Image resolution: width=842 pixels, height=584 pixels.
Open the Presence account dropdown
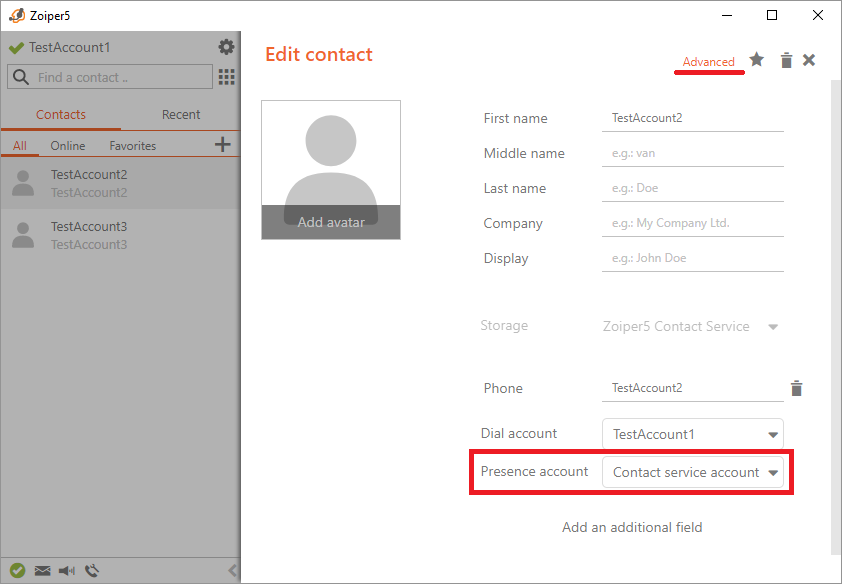point(772,473)
